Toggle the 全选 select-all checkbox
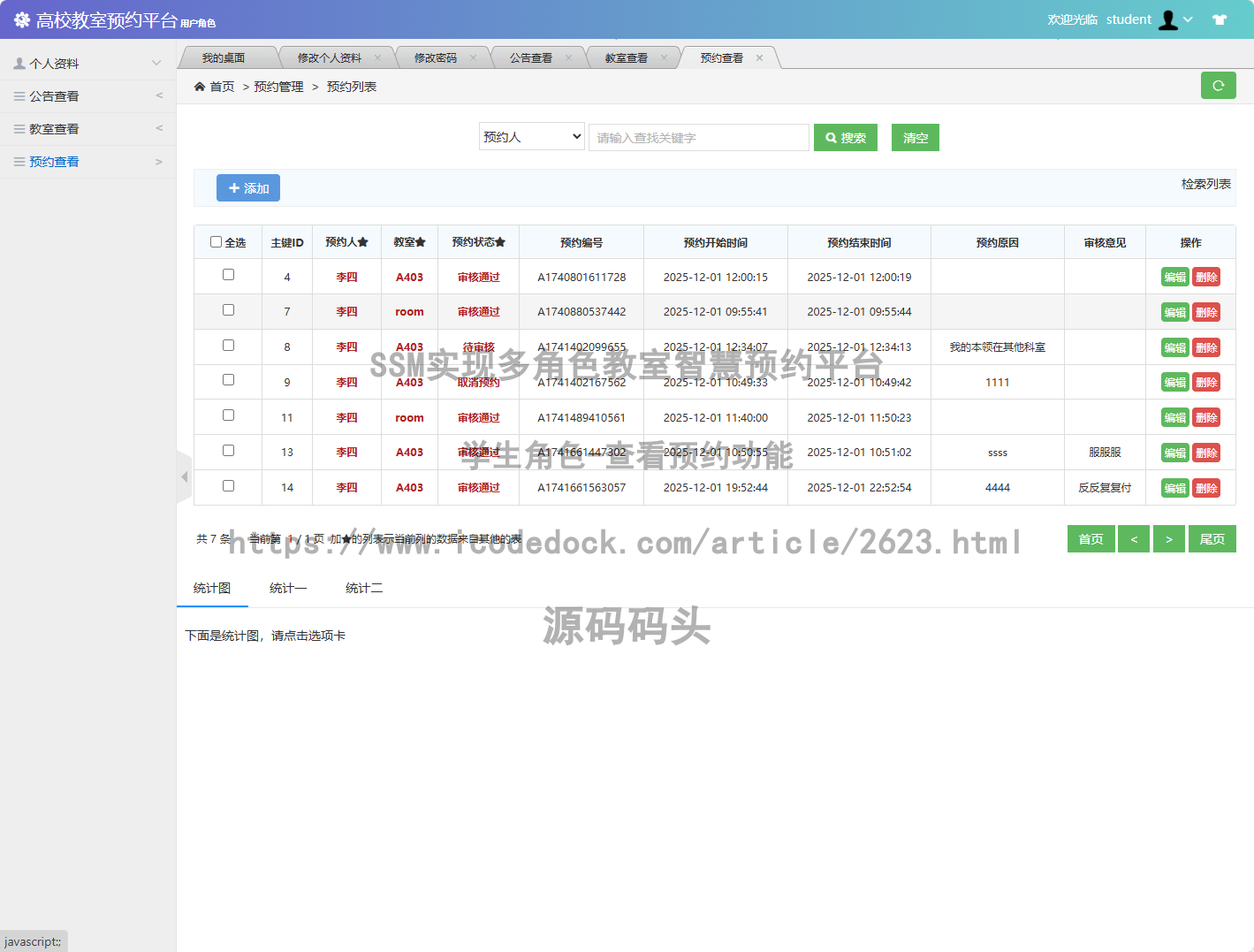1254x952 pixels. pyautogui.click(x=216, y=242)
